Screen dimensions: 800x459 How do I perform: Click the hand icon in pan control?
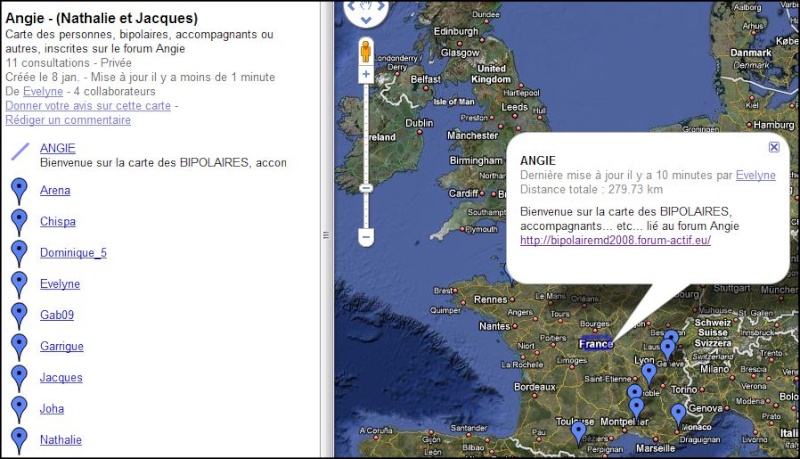pyautogui.click(x=366, y=6)
